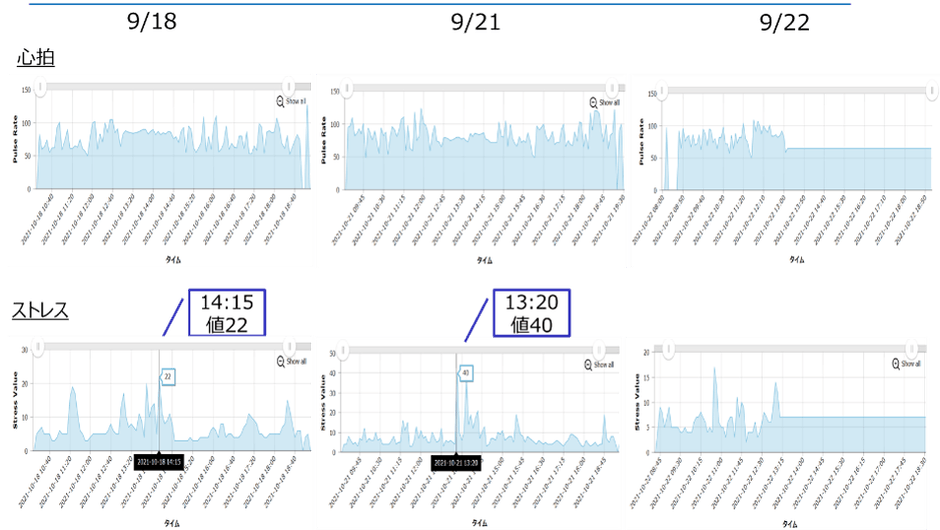Click Show all magnifier on 9/18 stress chart

click(x=281, y=362)
